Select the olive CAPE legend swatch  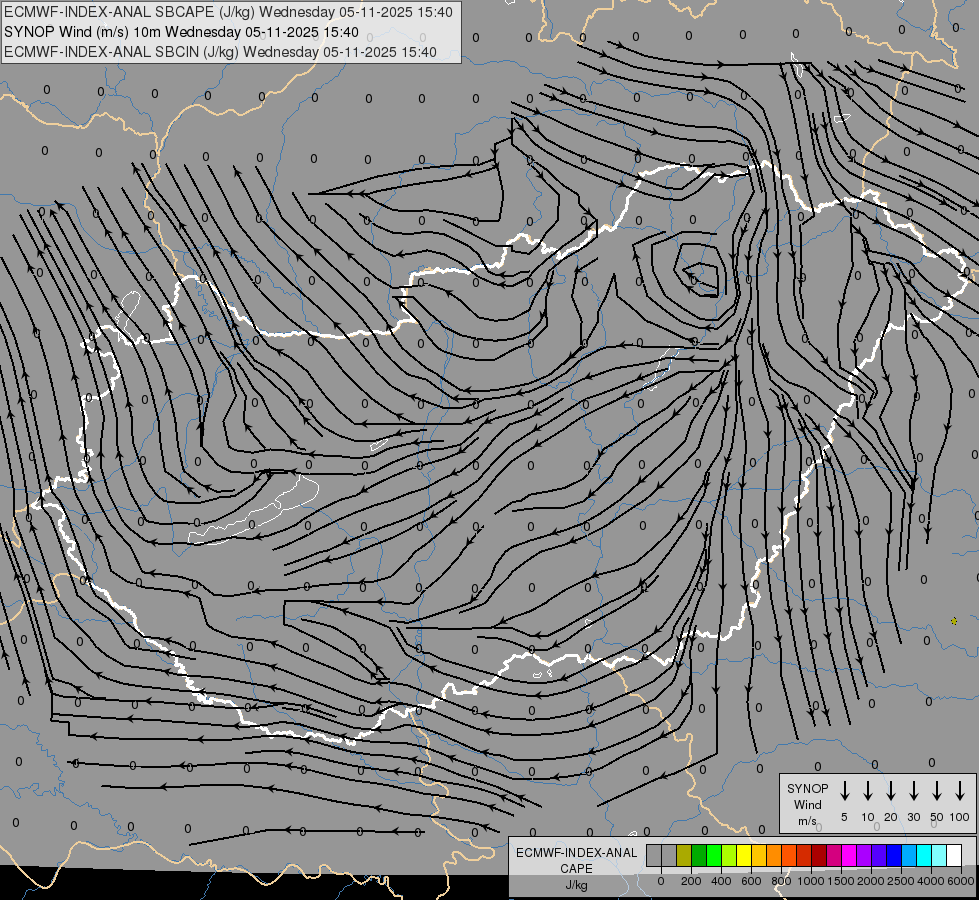(x=684, y=855)
